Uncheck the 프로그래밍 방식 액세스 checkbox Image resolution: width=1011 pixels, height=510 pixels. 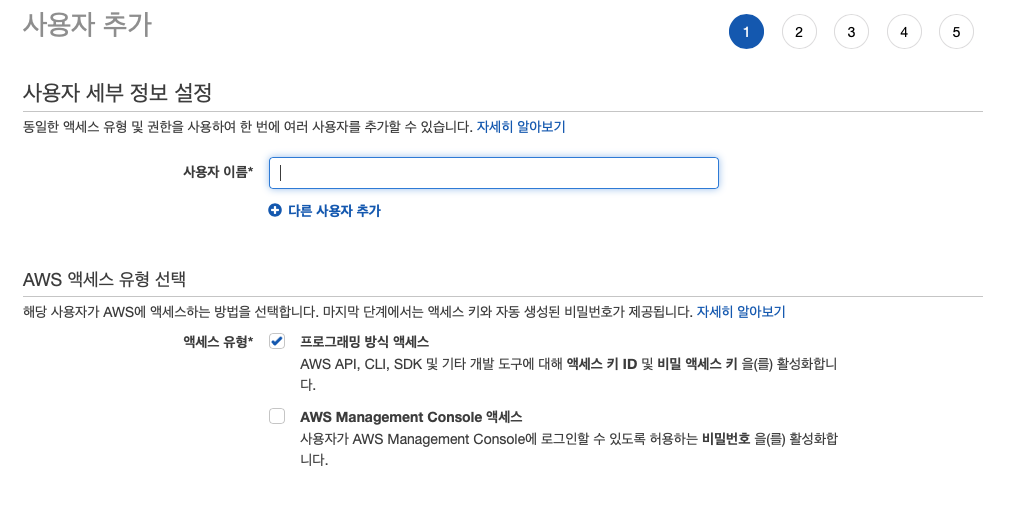pyautogui.click(x=277, y=342)
